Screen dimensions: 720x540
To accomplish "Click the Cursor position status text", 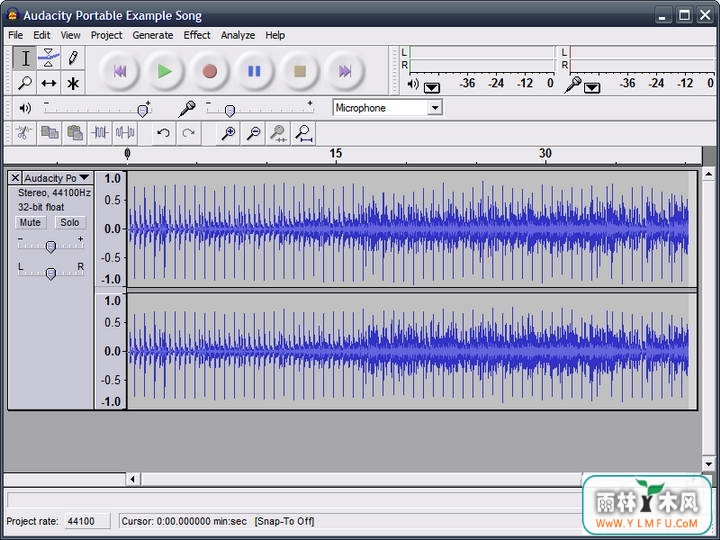I will [184, 521].
